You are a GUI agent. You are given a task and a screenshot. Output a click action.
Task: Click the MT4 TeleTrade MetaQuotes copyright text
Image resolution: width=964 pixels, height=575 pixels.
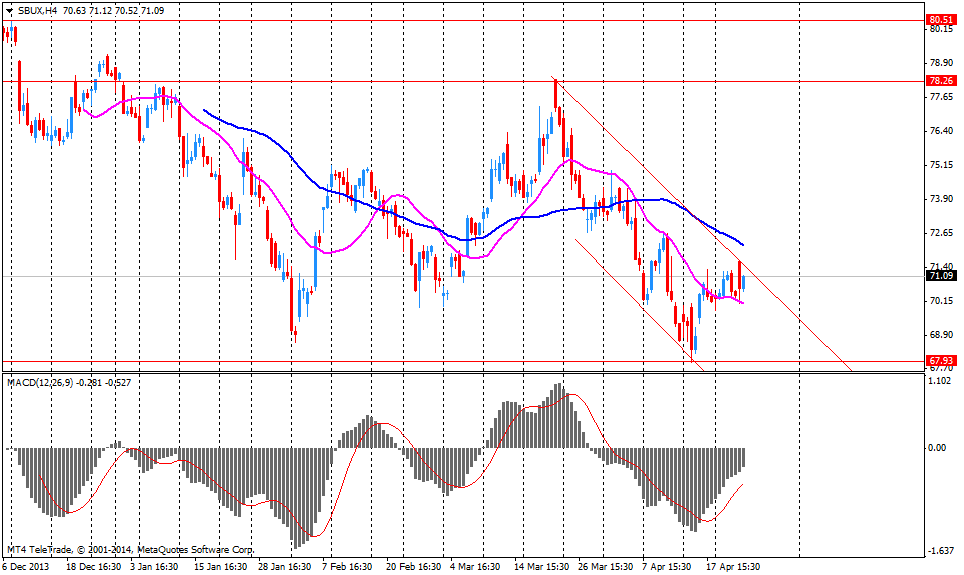pyautogui.click(x=130, y=550)
